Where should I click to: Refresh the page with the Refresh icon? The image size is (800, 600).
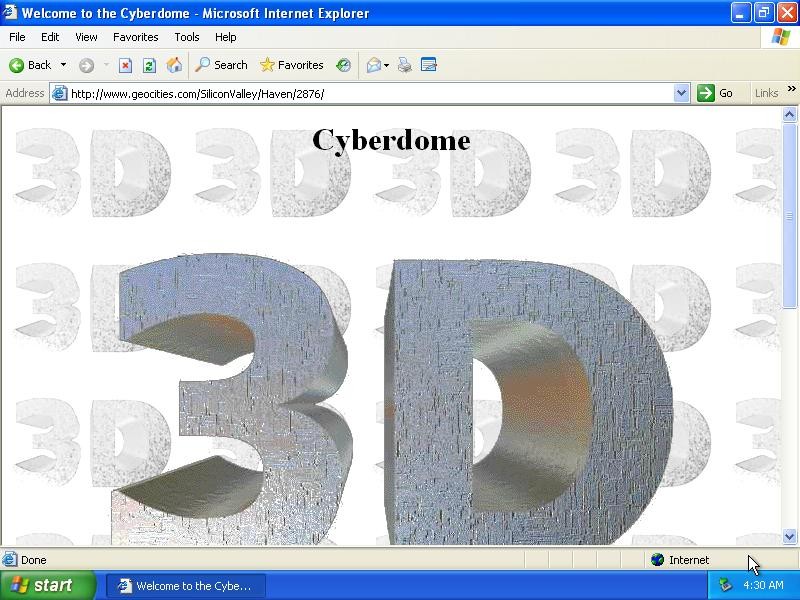click(149, 65)
